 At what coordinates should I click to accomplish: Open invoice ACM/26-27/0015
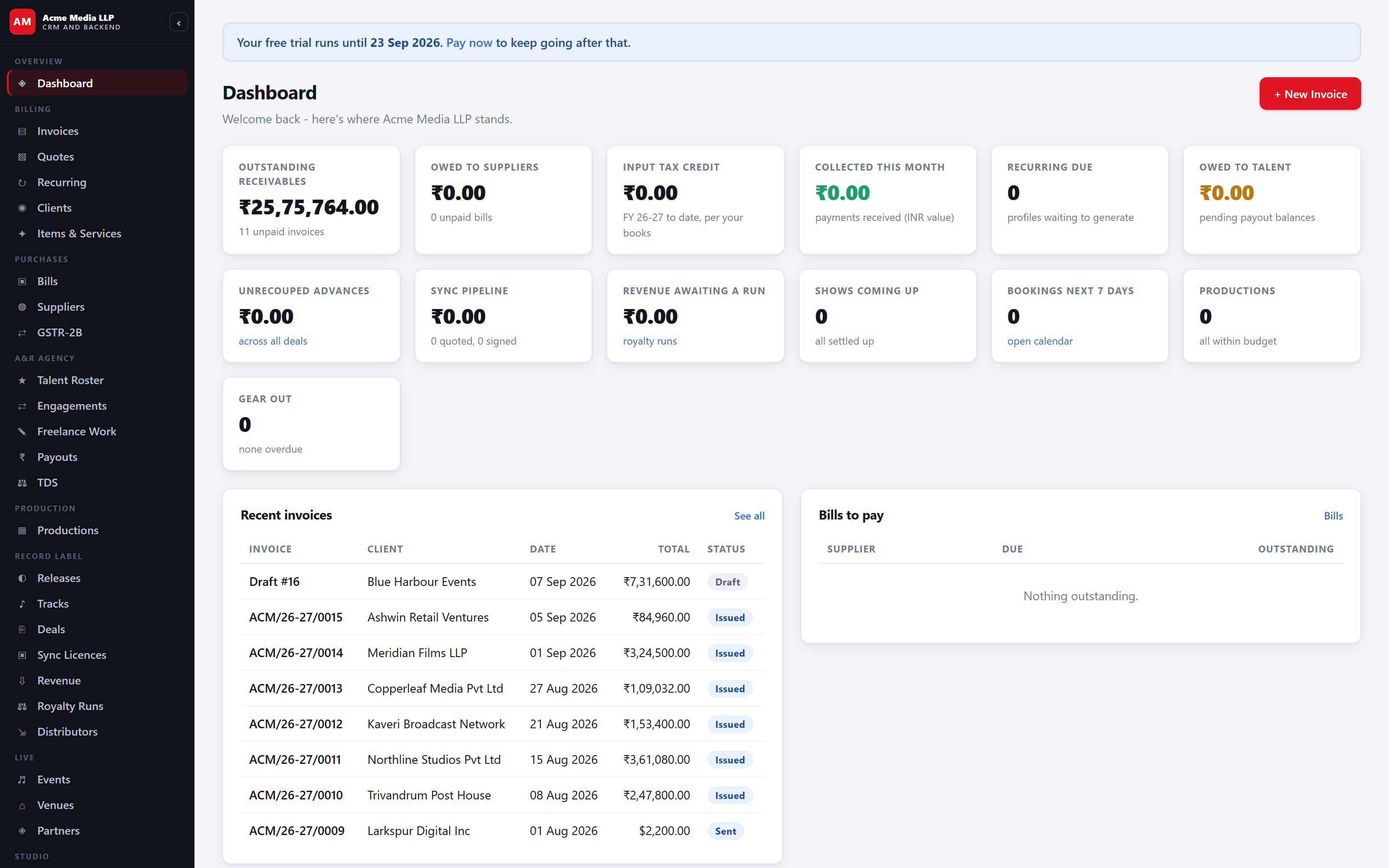pyautogui.click(x=296, y=617)
